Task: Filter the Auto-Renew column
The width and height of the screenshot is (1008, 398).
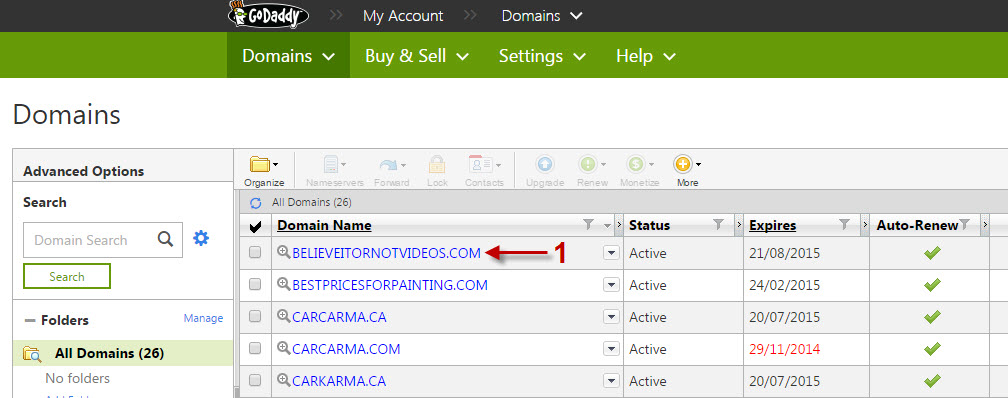Action: click(964, 224)
